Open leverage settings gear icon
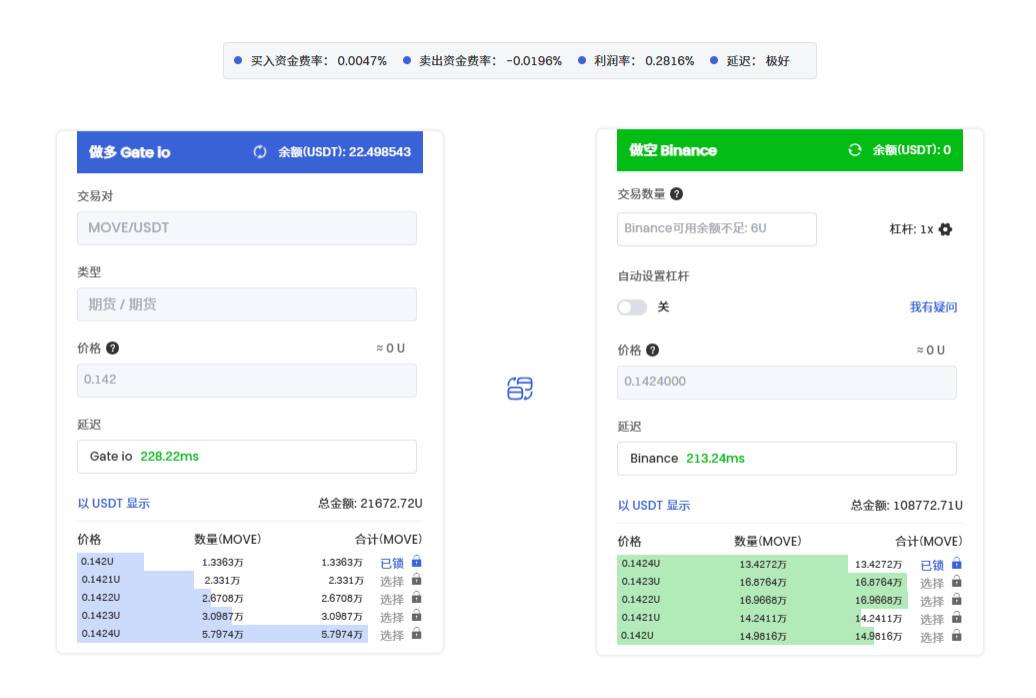Viewport: 1036px width, 698px height. click(x=945, y=229)
